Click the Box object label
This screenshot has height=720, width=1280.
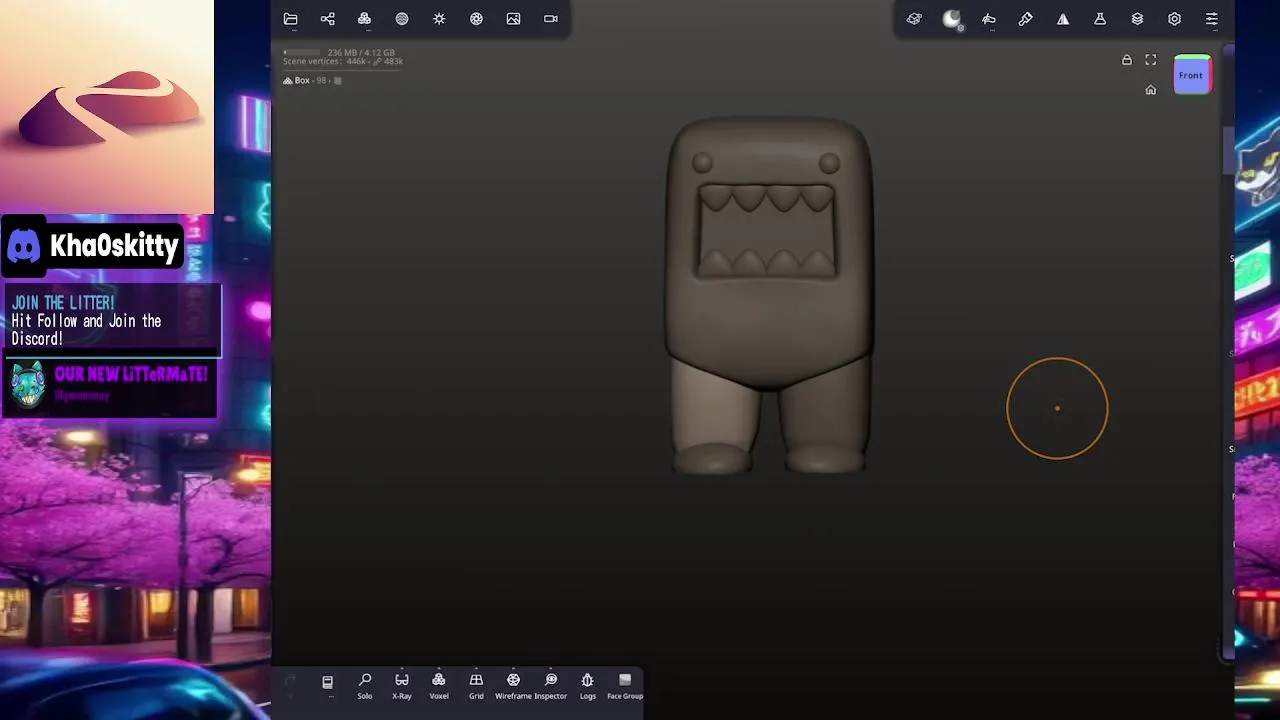302,80
